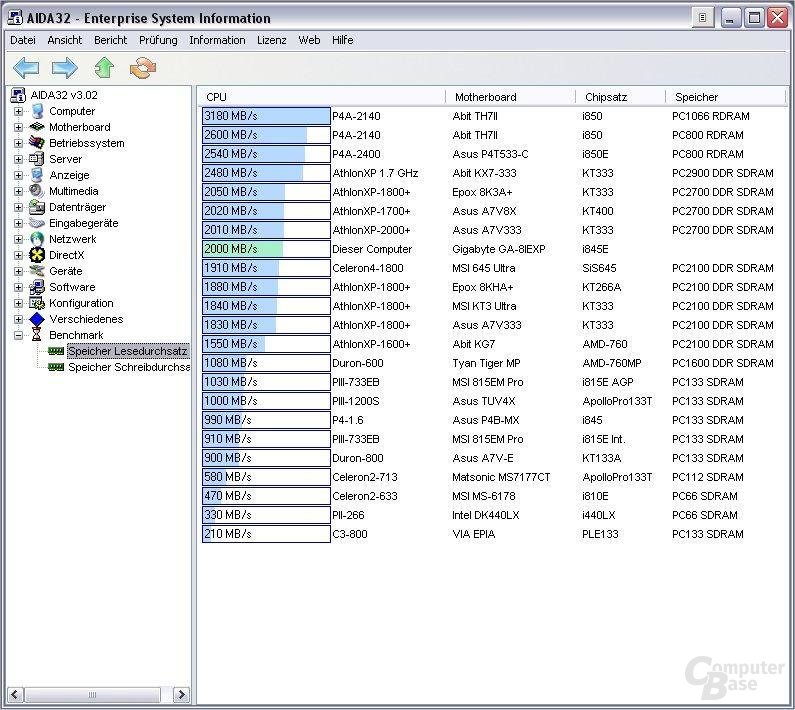
Task: Open the Datei menu
Action: (x=23, y=40)
